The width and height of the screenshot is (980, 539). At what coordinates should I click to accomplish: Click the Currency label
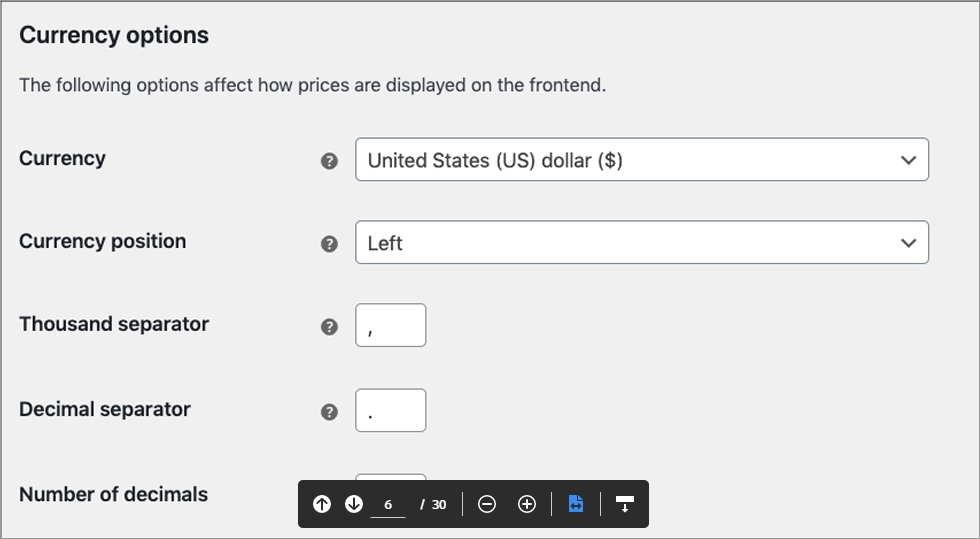[x=62, y=159]
